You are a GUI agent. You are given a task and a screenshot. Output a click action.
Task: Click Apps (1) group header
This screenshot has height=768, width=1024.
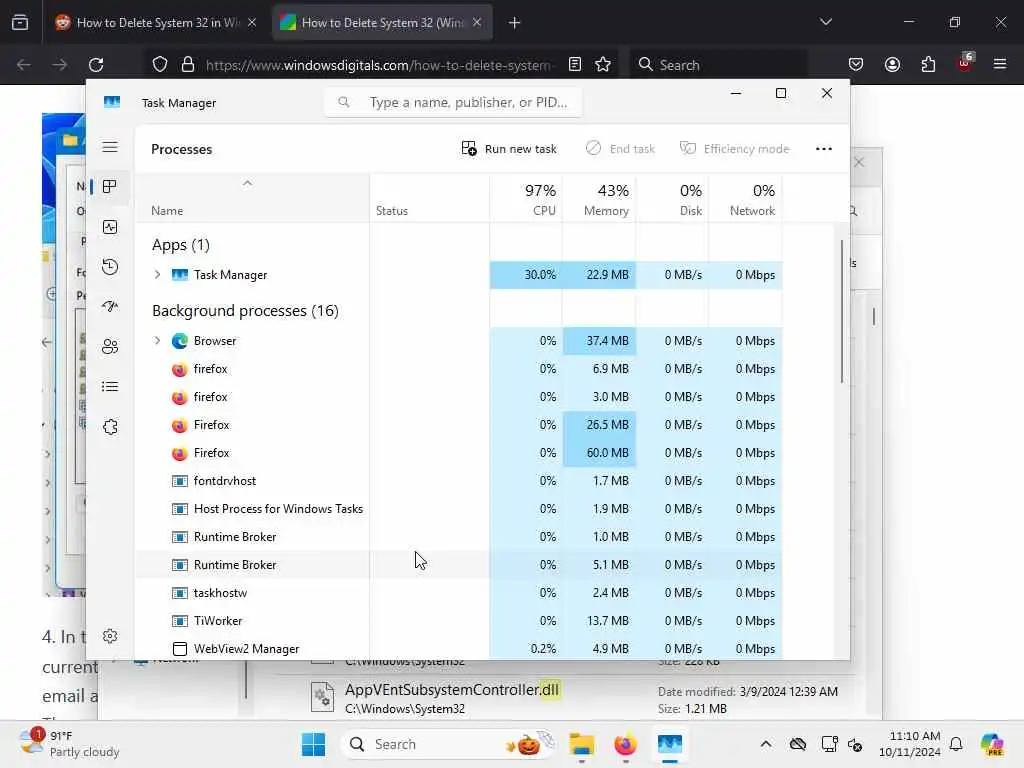point(181,245)
